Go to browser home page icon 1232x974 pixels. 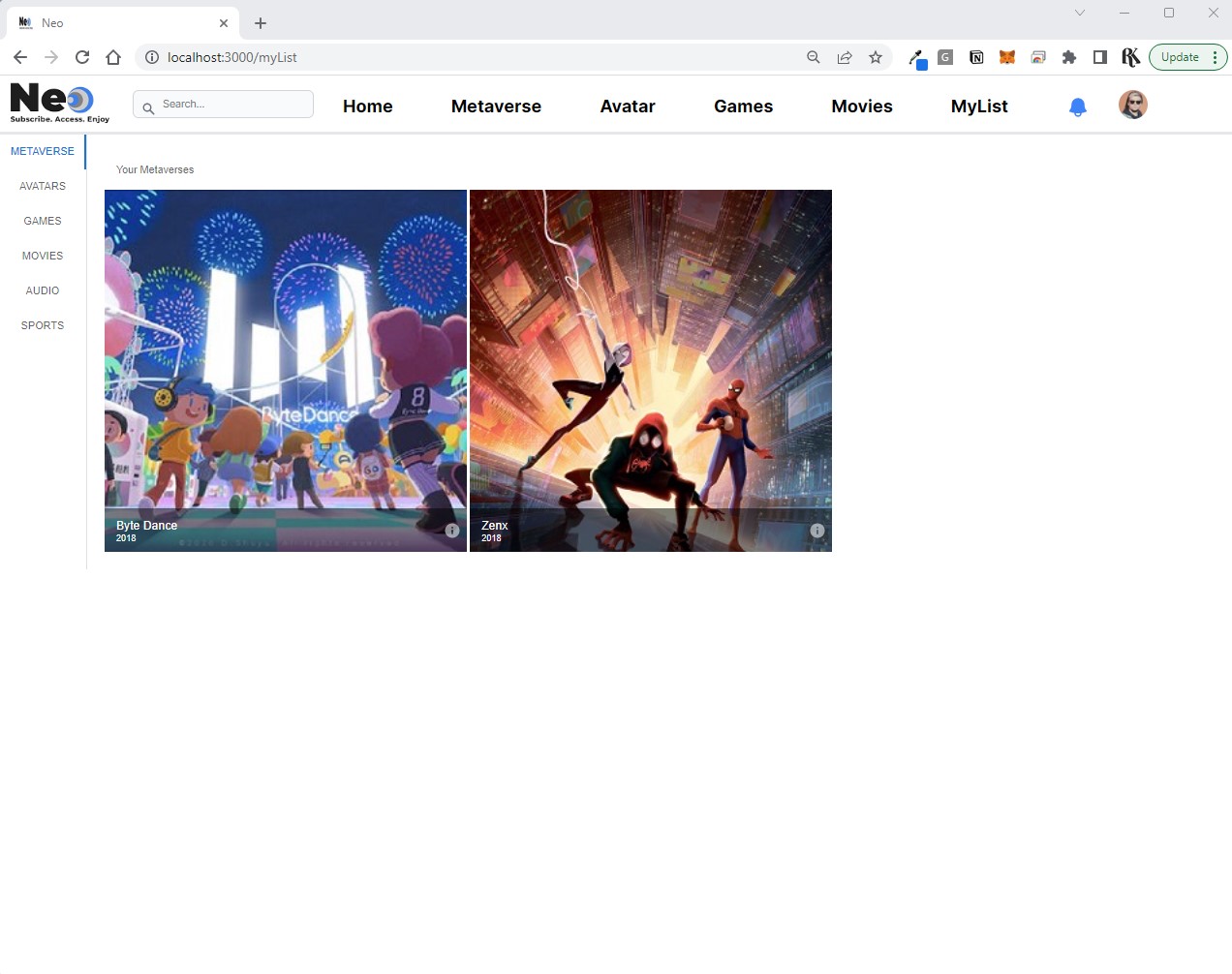pyautogui.click(x=113, y=57)
